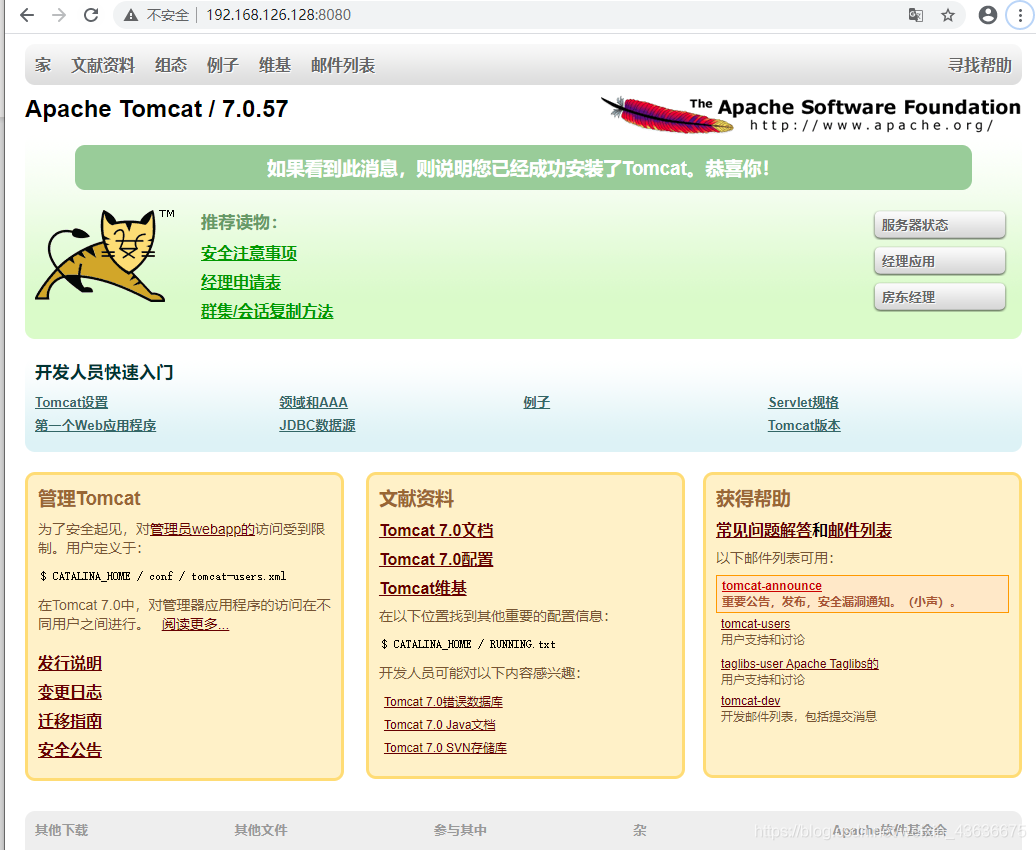Click the 寻找帮助 navigation item
Image resolution: width=1036 pixels, height=850 pixels.
pyautogui.click(x=980, y=65)
